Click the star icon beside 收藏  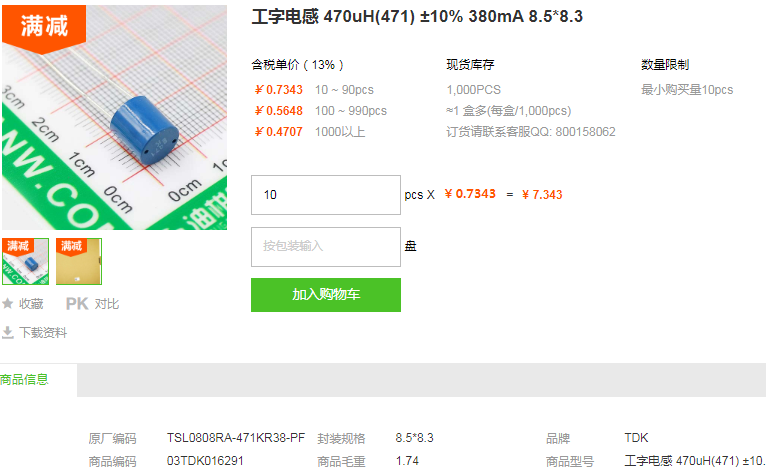tap(8, 304)
